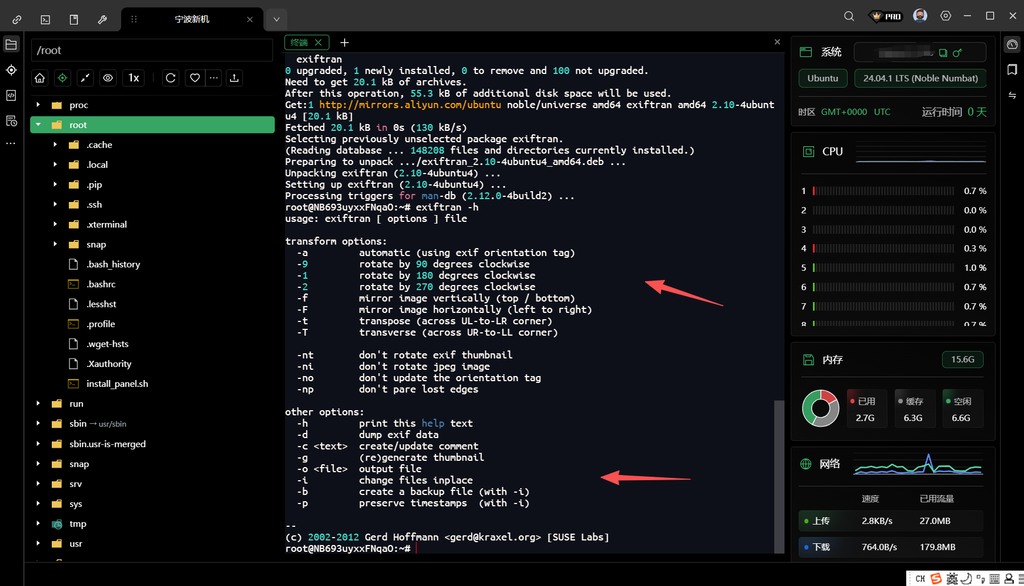Close the 宁波新机 session tab

point(249,19)
